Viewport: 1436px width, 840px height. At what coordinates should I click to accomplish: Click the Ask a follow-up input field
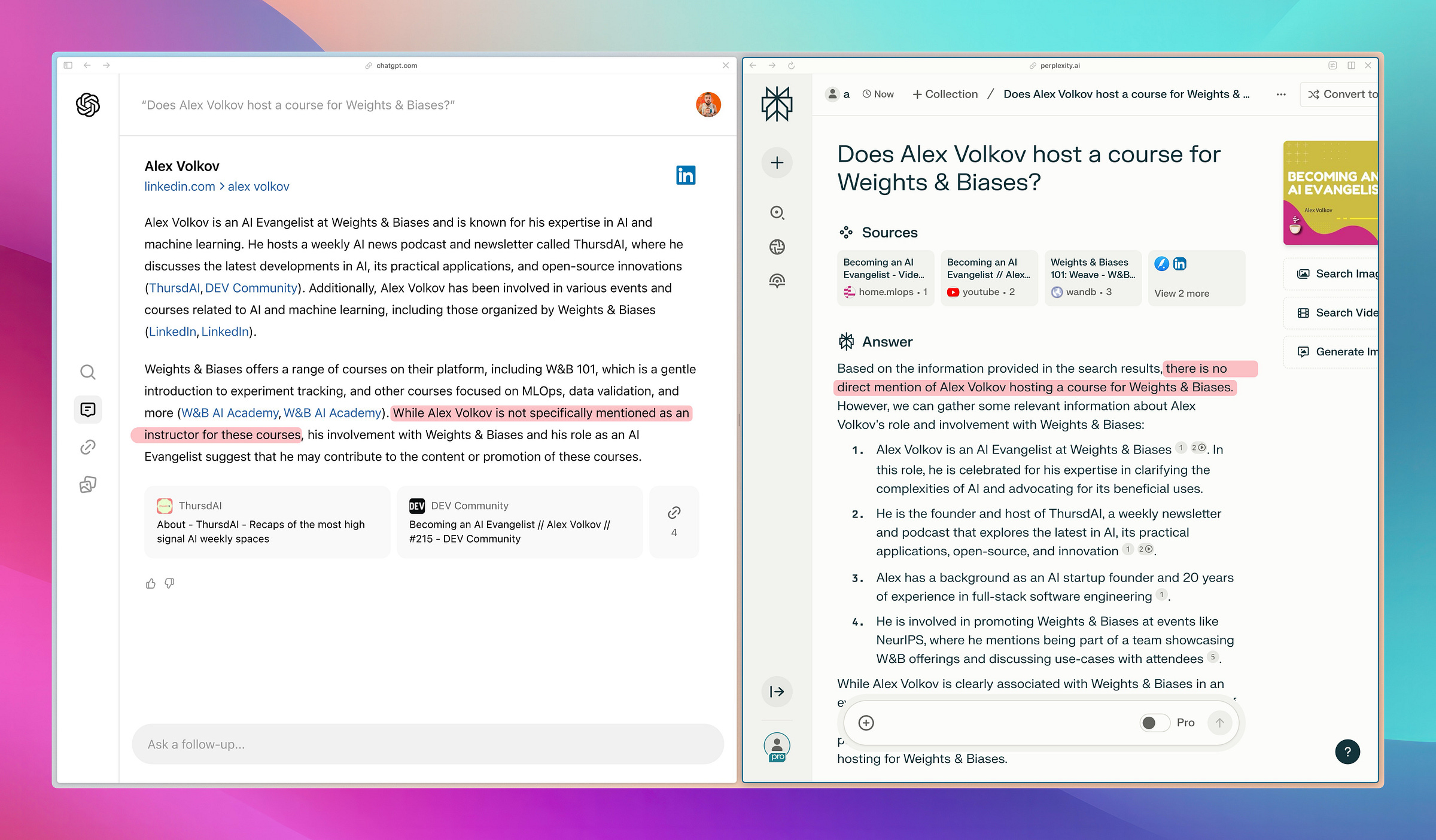(x=428, y=744)
